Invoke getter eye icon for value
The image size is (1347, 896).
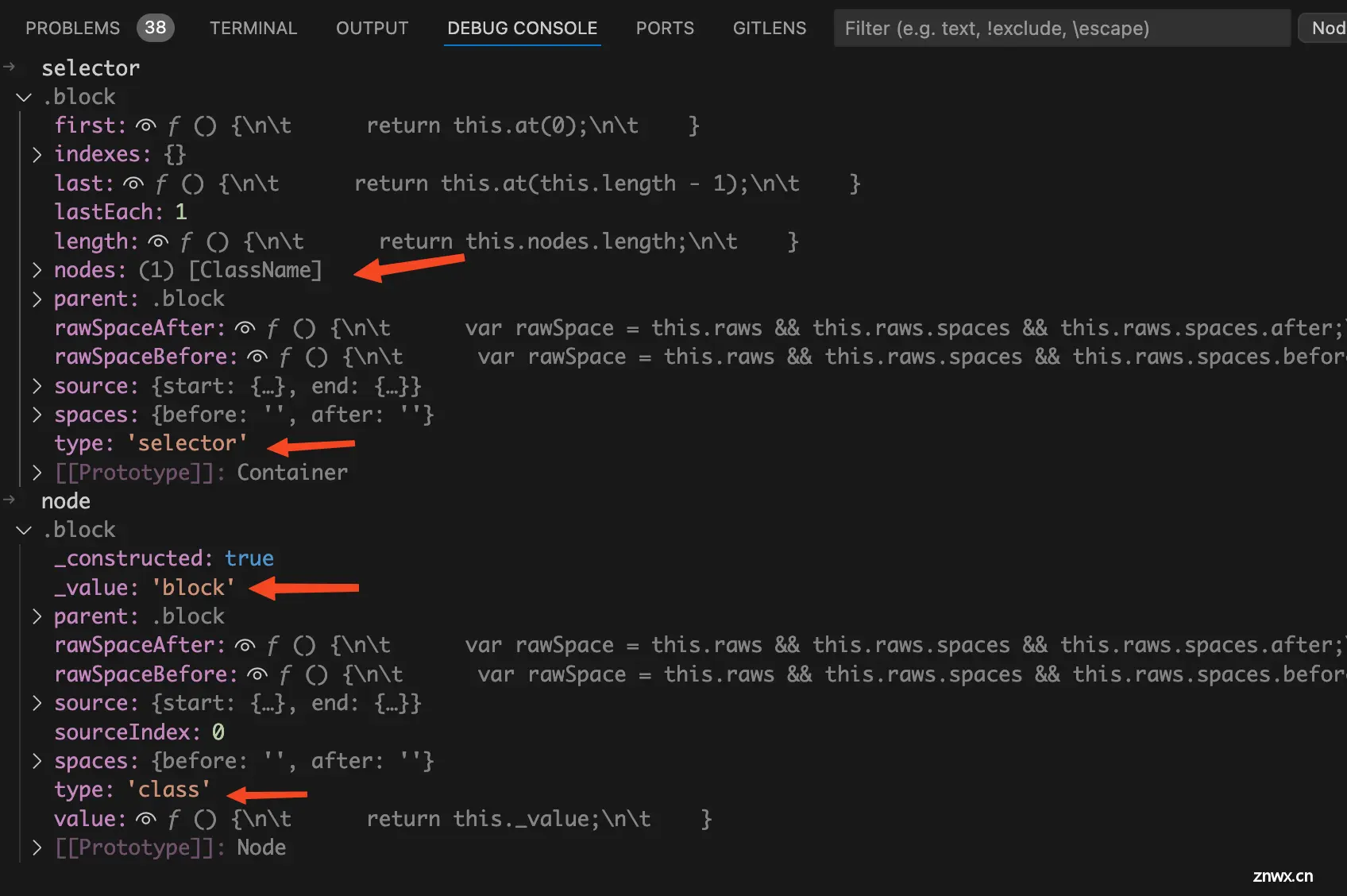point(146,819)
